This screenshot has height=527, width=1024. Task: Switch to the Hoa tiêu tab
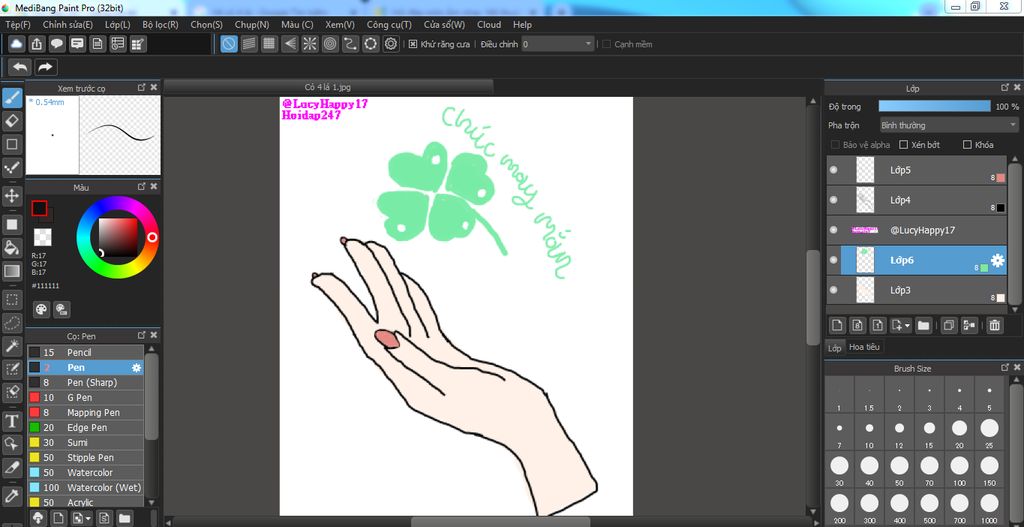[864, 347]
